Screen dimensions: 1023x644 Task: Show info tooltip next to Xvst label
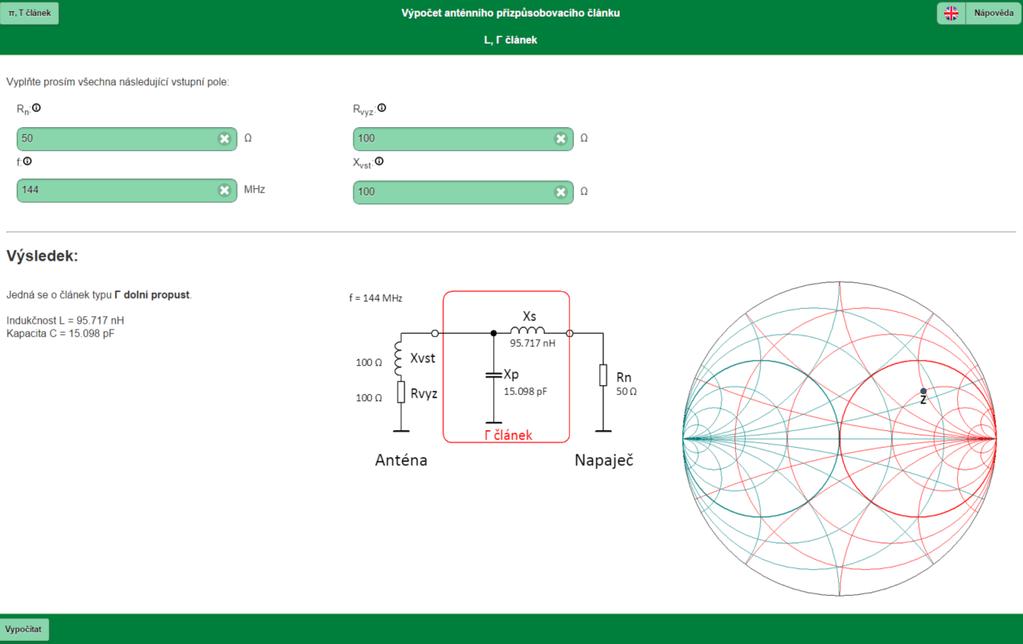point(379,161)
